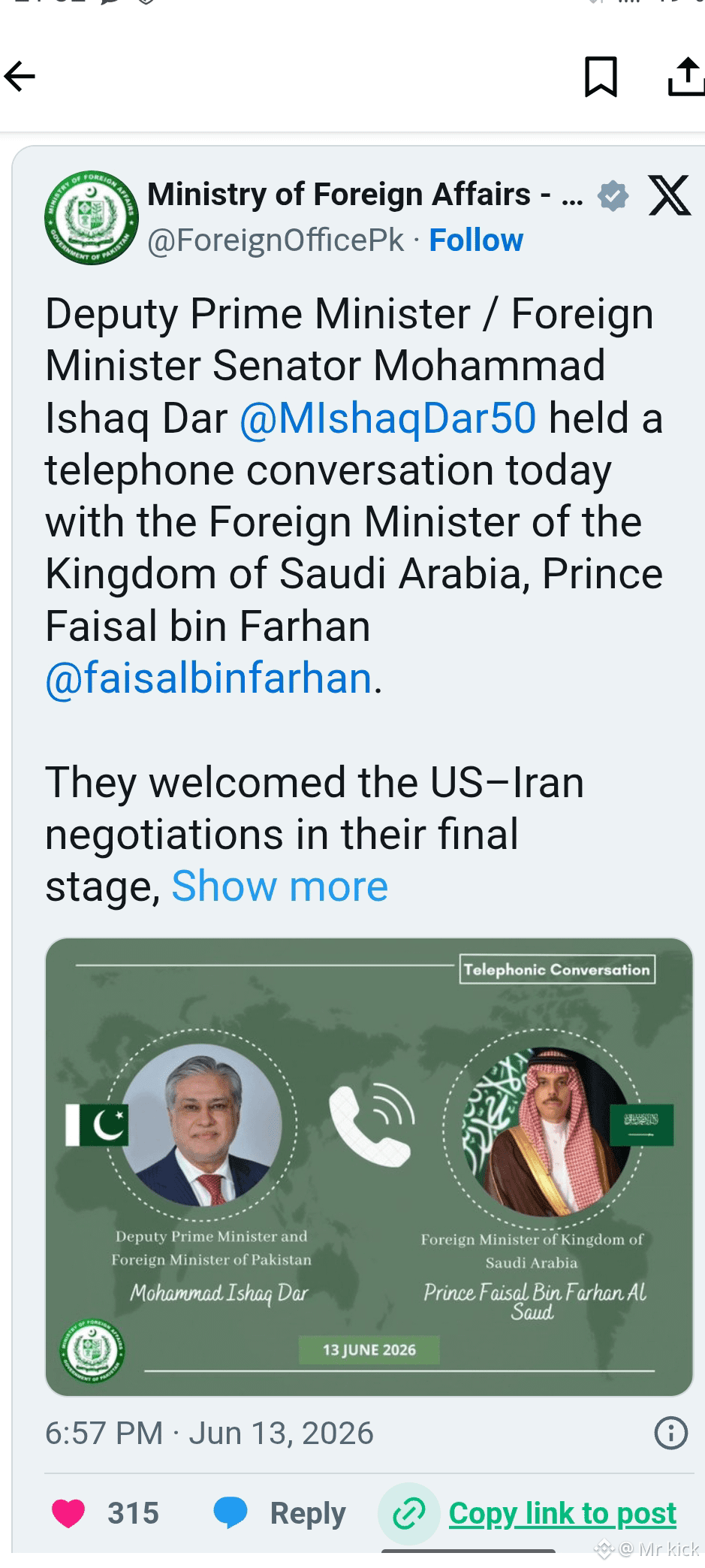
Task: Open the tweet info circle icon
Action: [670, 1433]
